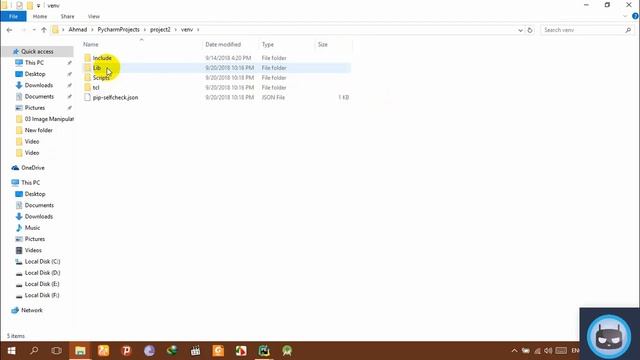Select the Scripts folder
This screenshot has width=640, height=360.
101,78
